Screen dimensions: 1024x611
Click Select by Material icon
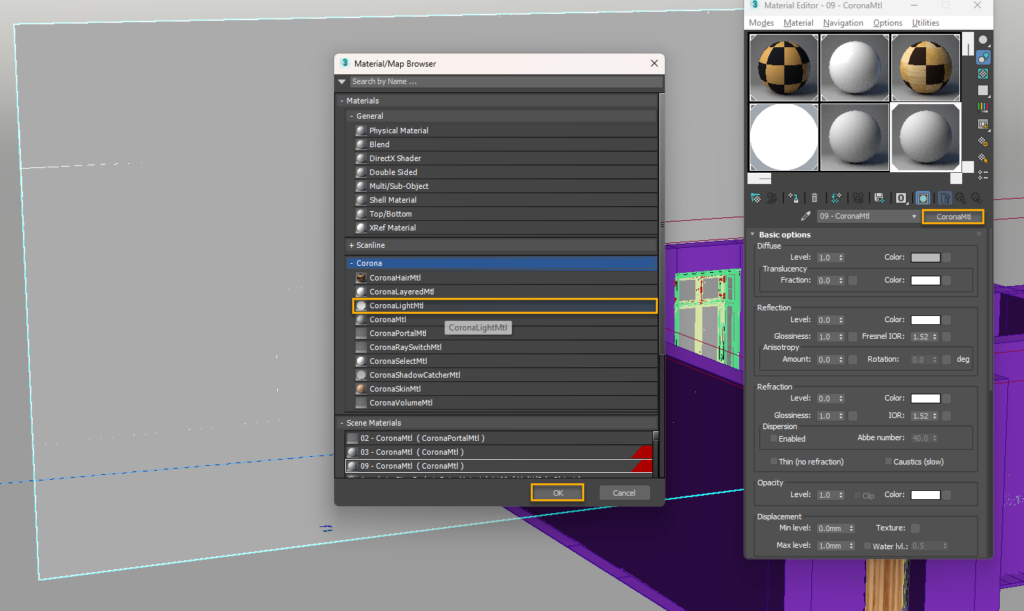click(983, 158)
